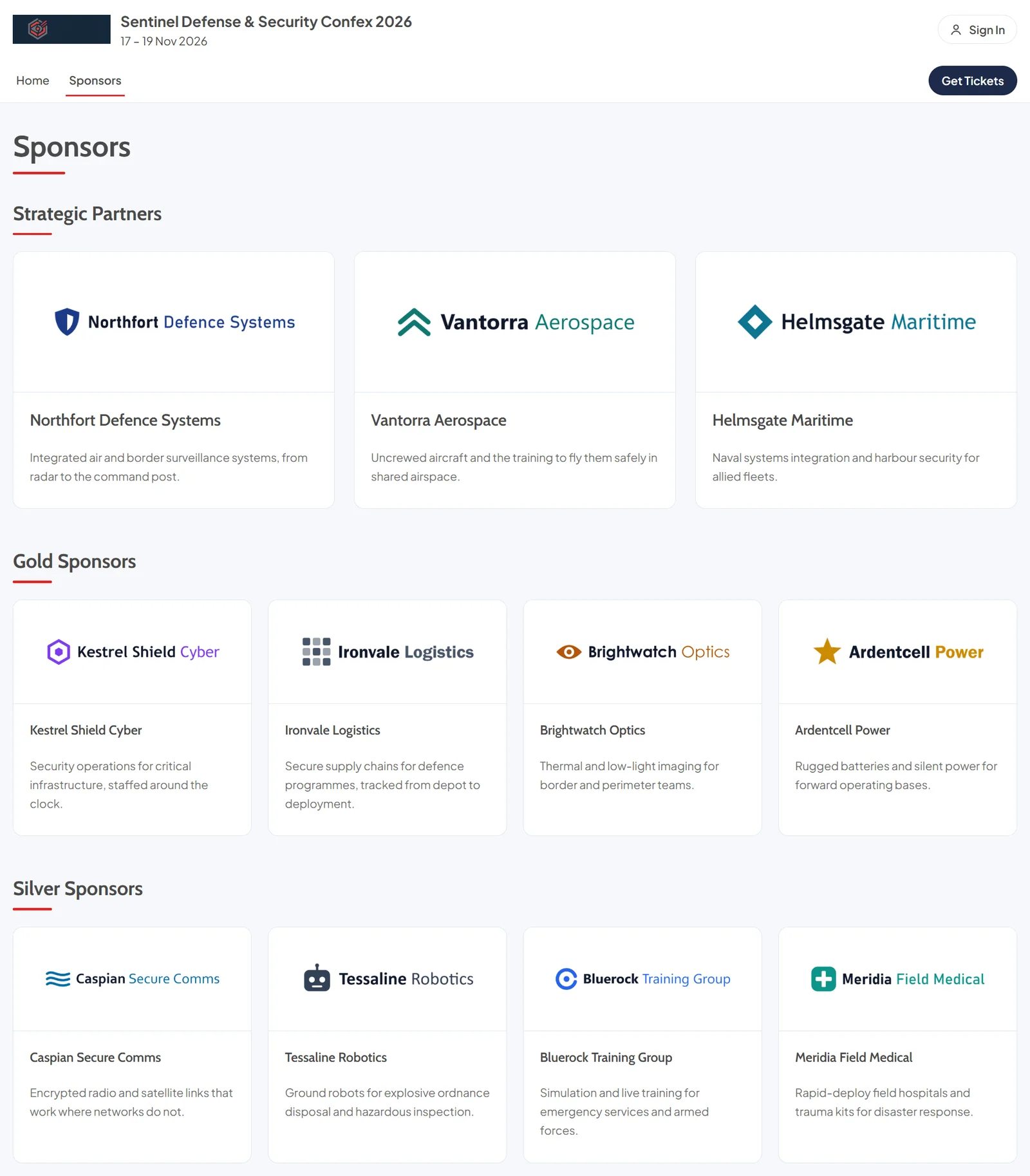Click the Northfort shield logo icon

click(67, 322)
